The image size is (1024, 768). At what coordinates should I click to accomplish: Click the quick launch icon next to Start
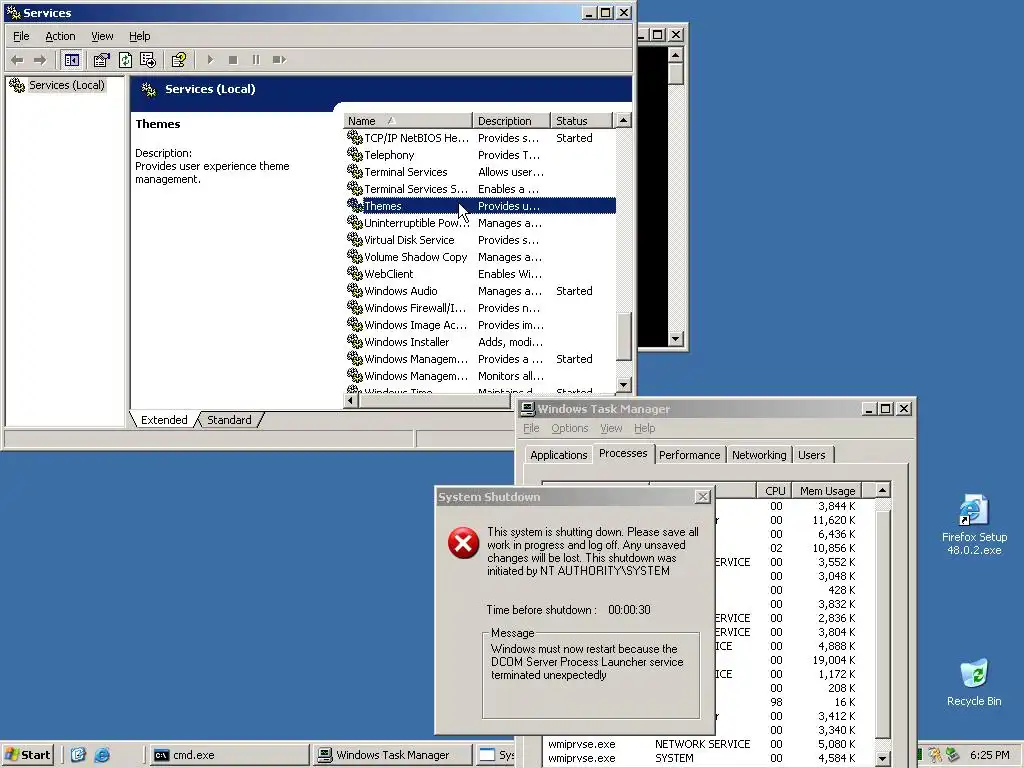point(78,755)
